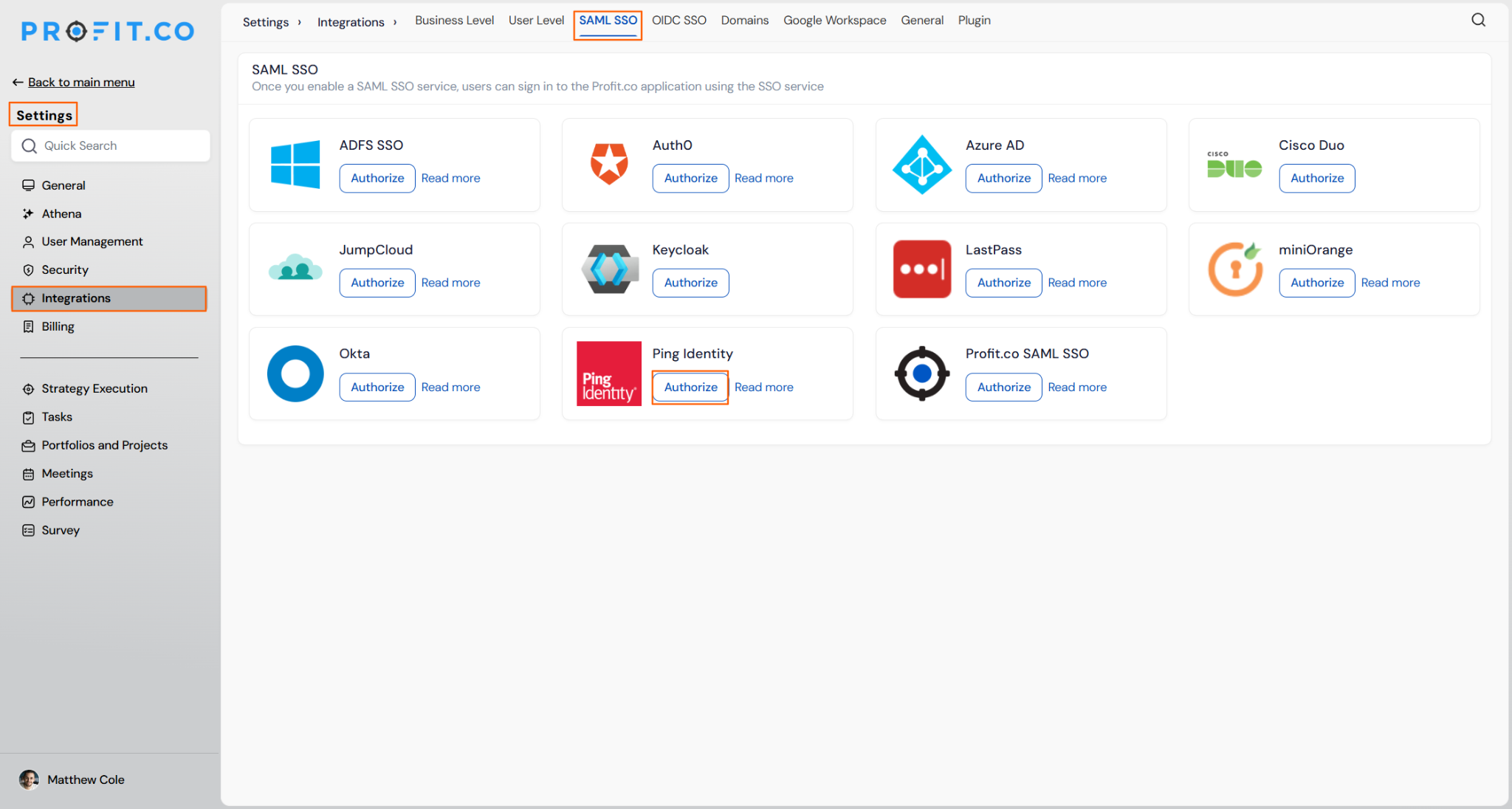Click the ADFS SSO Windows logo
The width and height of the screenshot is (1512, 809).
pos(295,165)
